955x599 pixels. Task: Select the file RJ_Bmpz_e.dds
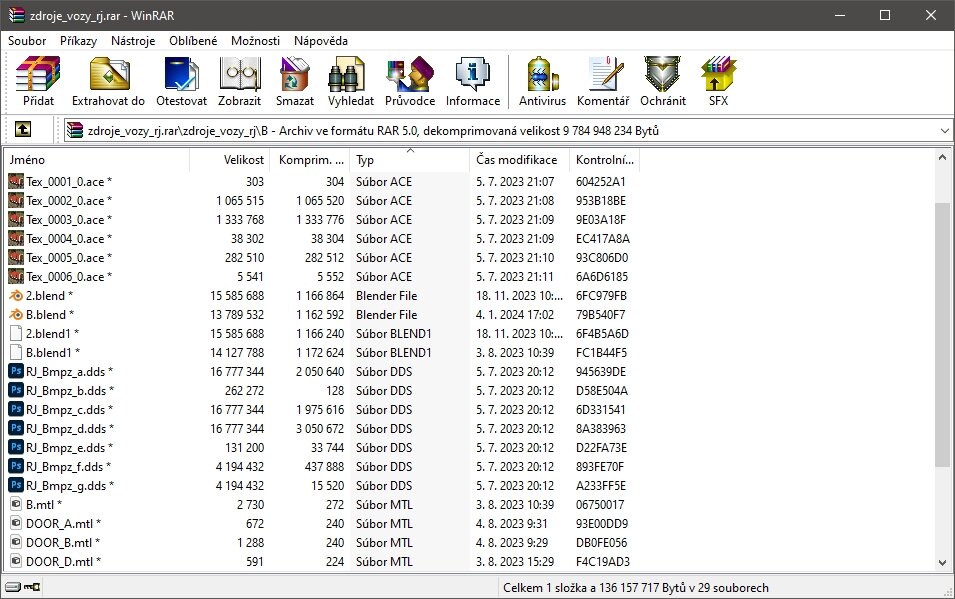69,447
